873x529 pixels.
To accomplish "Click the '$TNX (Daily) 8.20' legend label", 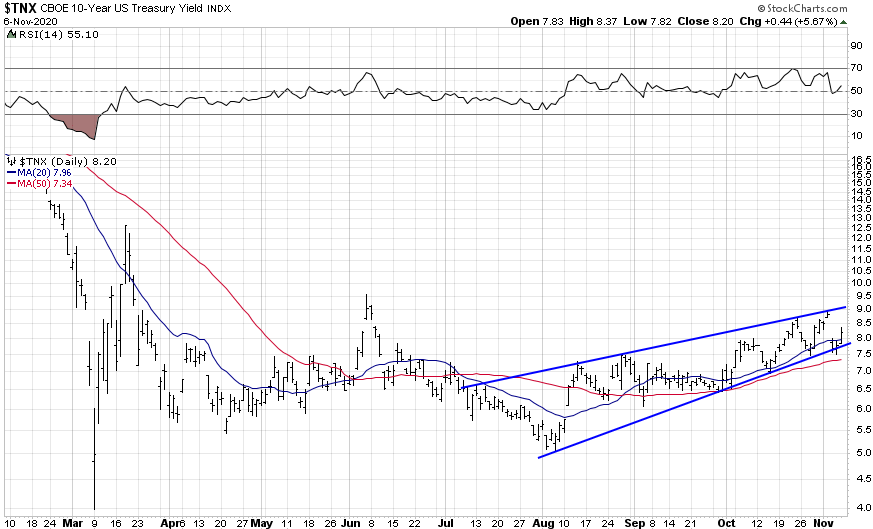I will tap(68, 161).
